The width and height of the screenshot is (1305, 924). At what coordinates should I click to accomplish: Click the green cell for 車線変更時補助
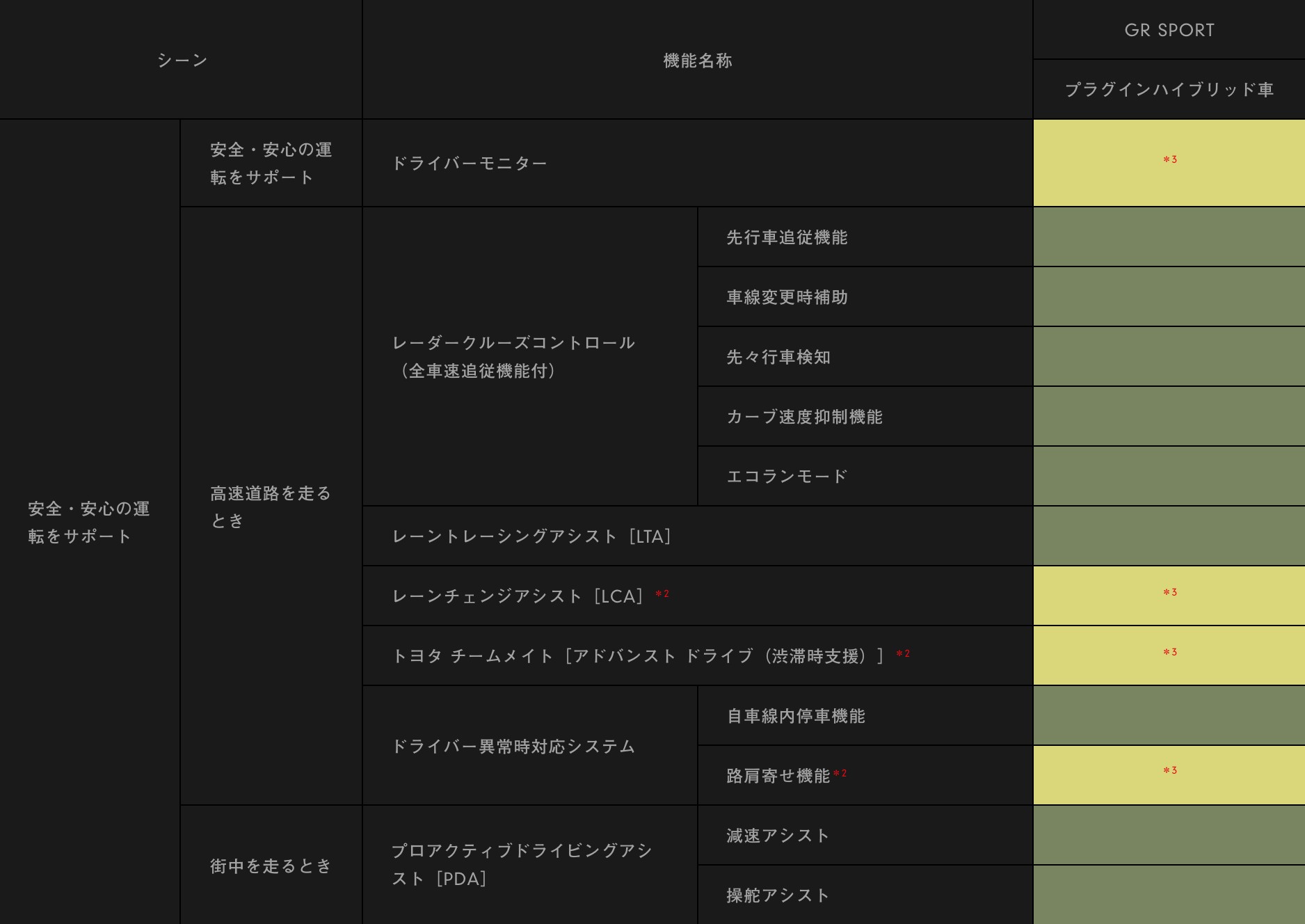tap(1169, 297)
